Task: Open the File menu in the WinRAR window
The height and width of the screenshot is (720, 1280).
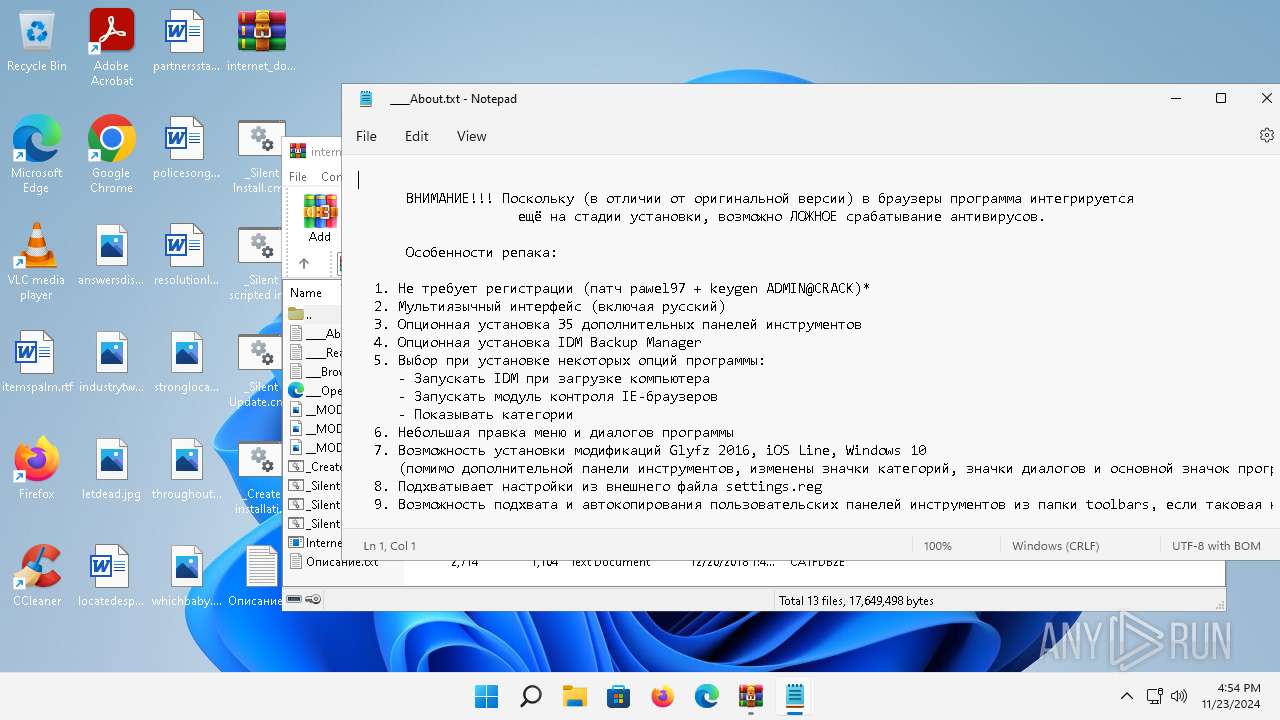Action: [298, 177]
